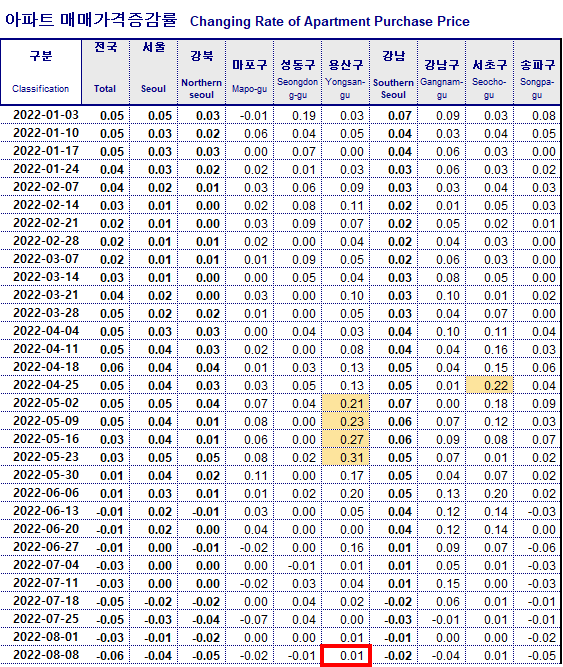Click the '강남구 Gangnam-gu' column header
Image resolution: width=563 pixels, height=667 pixels.
[x=441, y=72]
